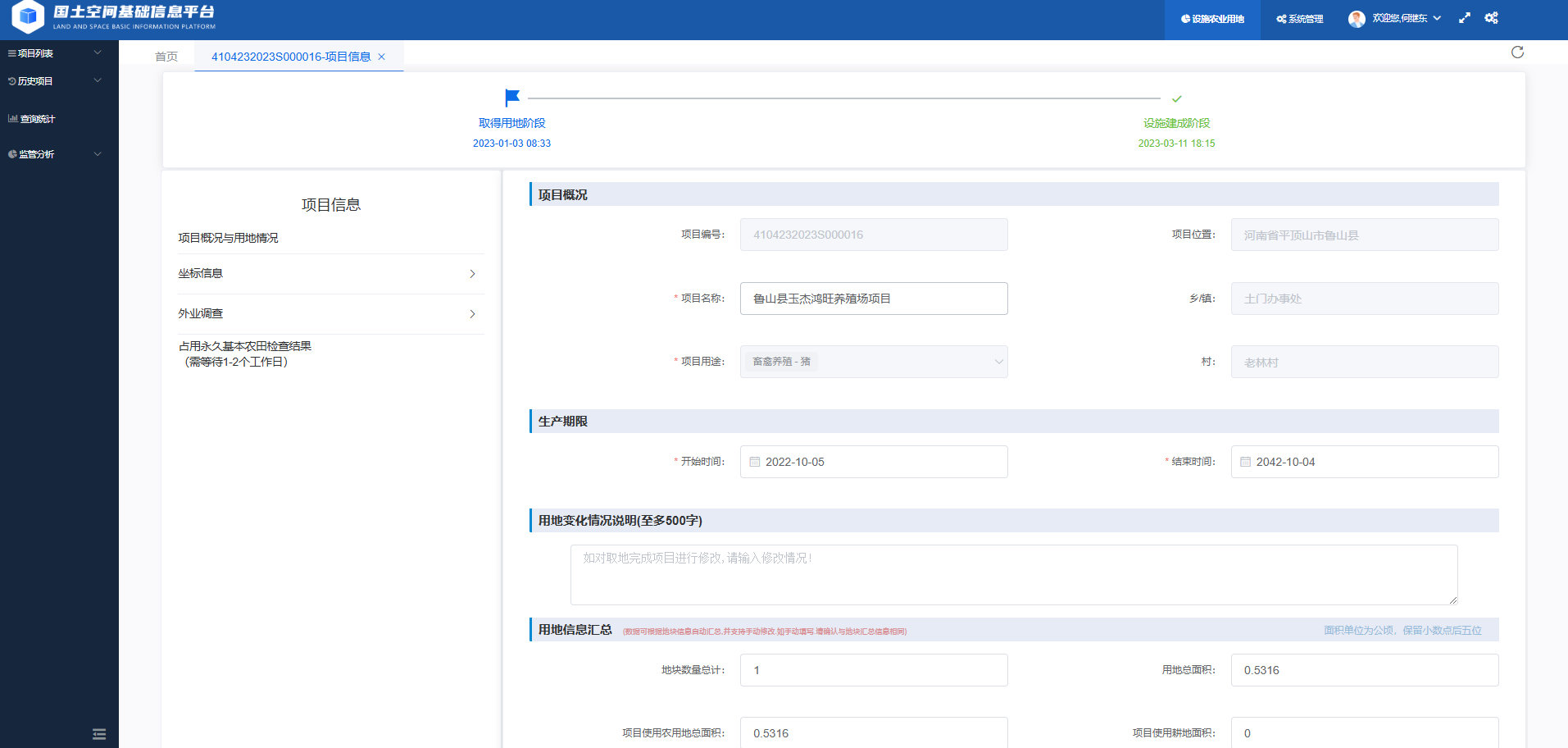Screen dimensions: 1568x748
Task: Click the 查询统计 bar chart icon
Action: (x=12, y=119)
